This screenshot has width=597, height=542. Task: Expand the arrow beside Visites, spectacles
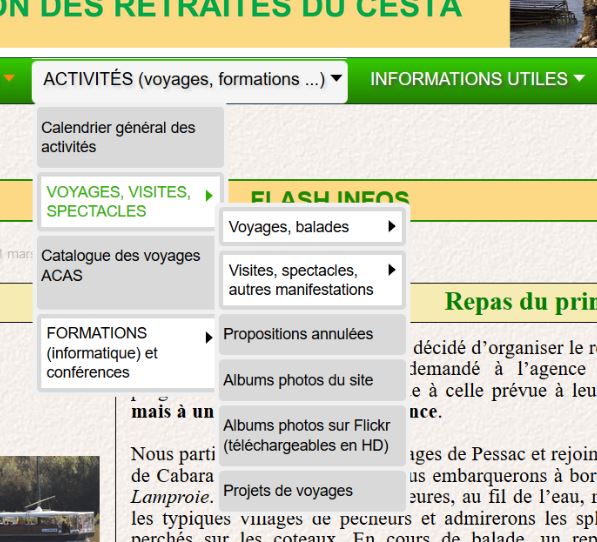(392, 270)
